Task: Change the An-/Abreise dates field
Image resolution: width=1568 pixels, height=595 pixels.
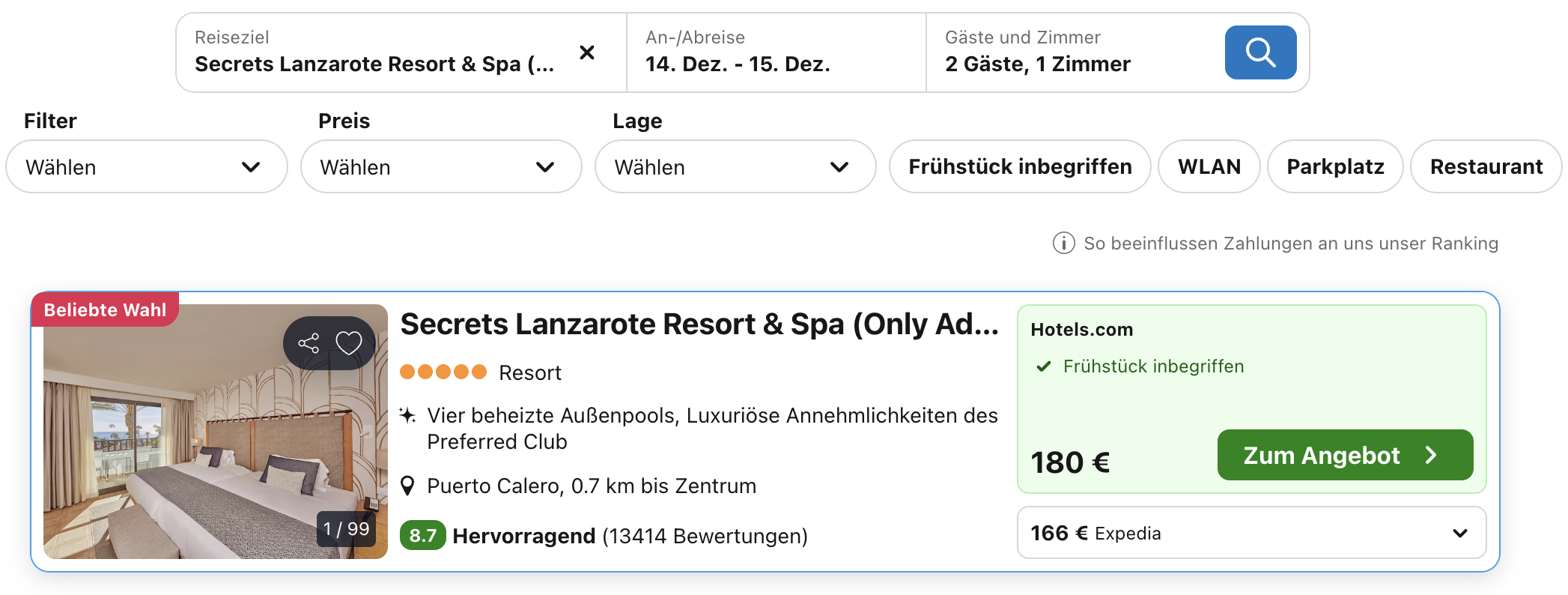Action: (x=775, y=52)
